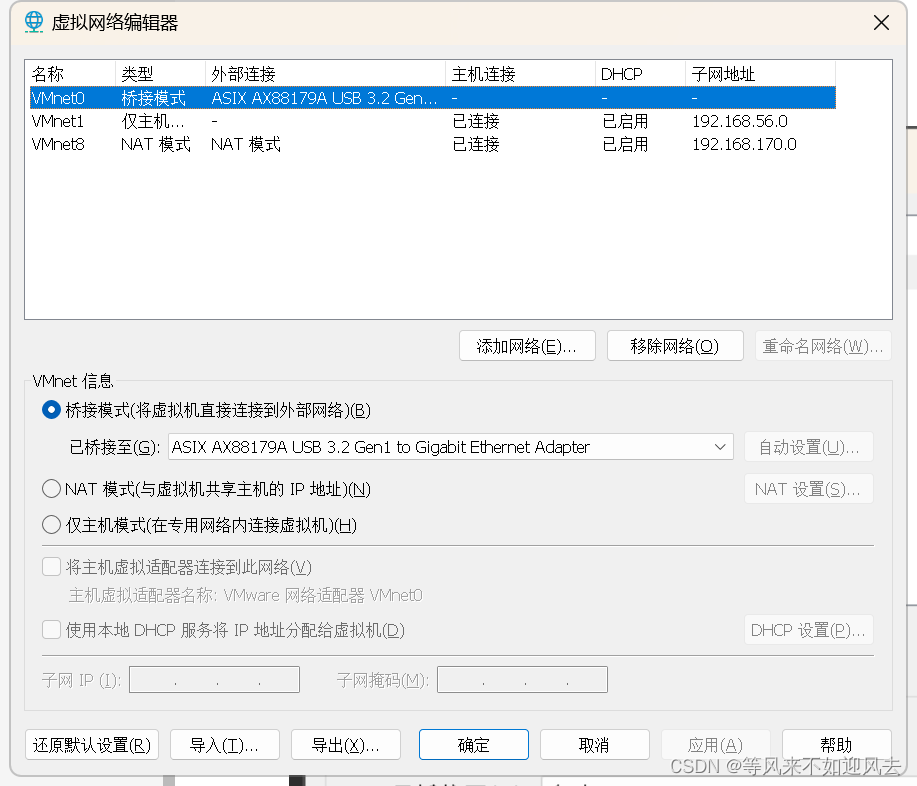Open the 已桥接至 adapter dropdown
Viewport: 917px width, 786px height.
tap(722, 447)
